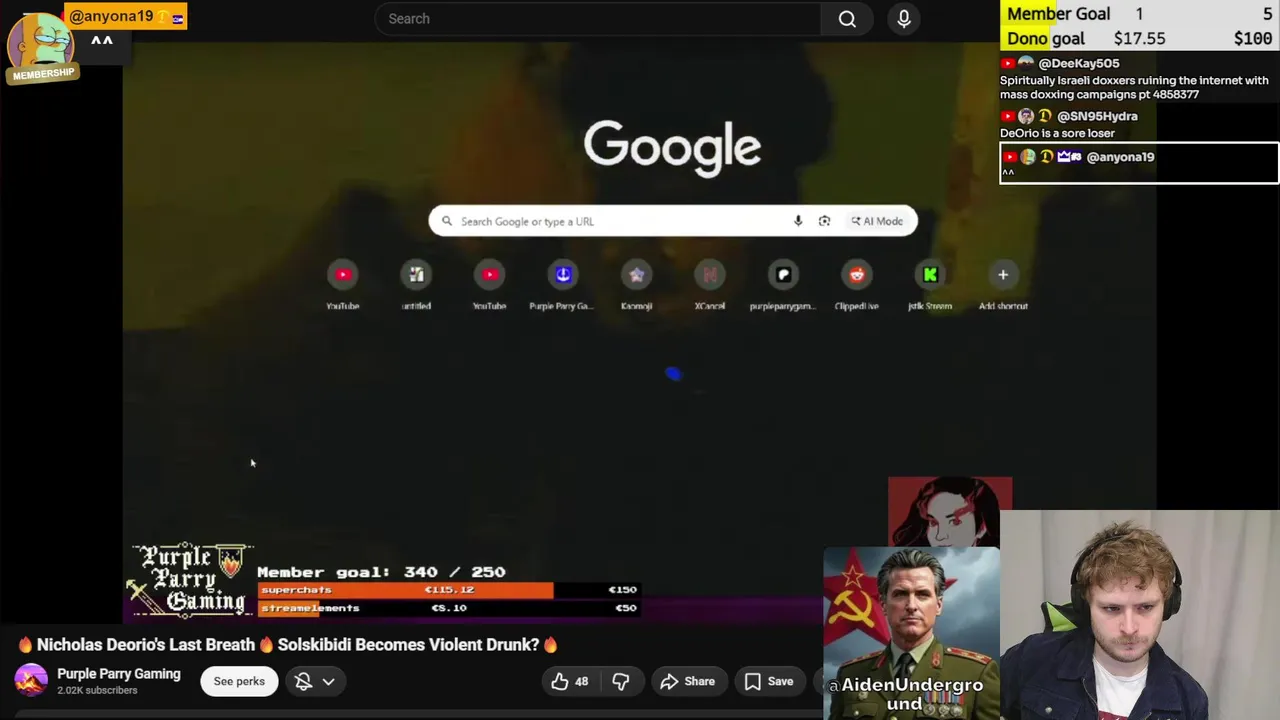The height and width of the screenshot is (720, 1280).
Task: Click the Nicholas Deorio's Last Breath video title
Action: [x=288, y=645]
